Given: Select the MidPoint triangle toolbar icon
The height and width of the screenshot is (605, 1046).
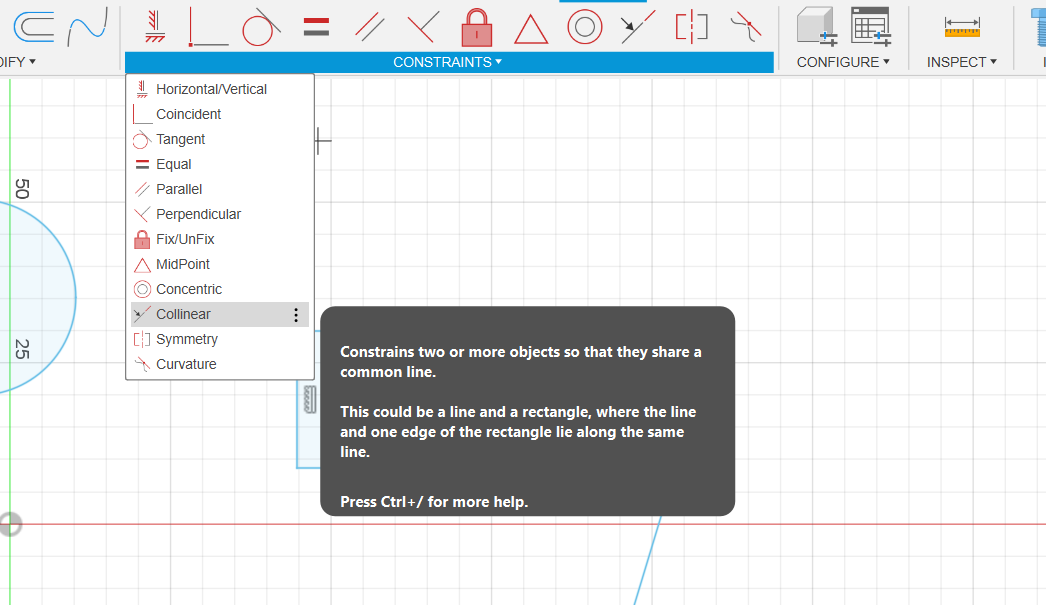Looking at the screenshot, I should point(531,29).
